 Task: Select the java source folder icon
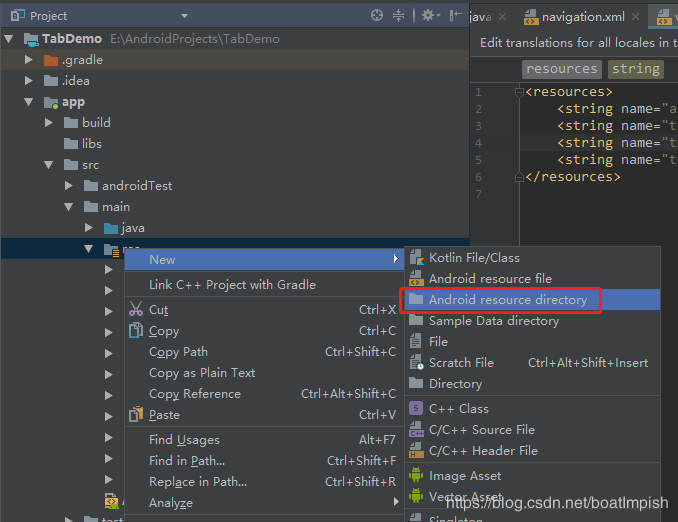click(111, 228)
